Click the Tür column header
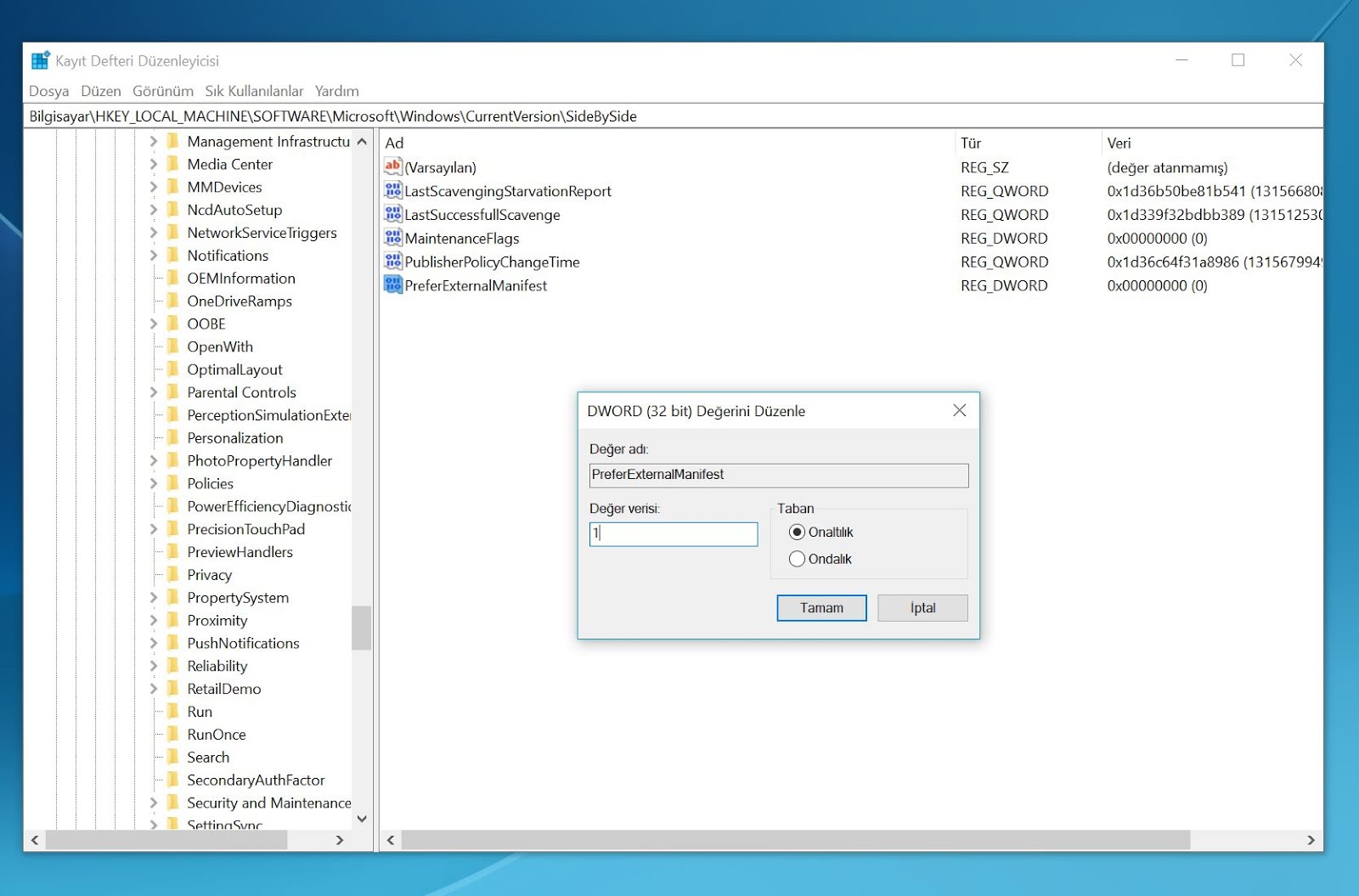This screenshot has width=1359, height=896. tap(1028, 143)
